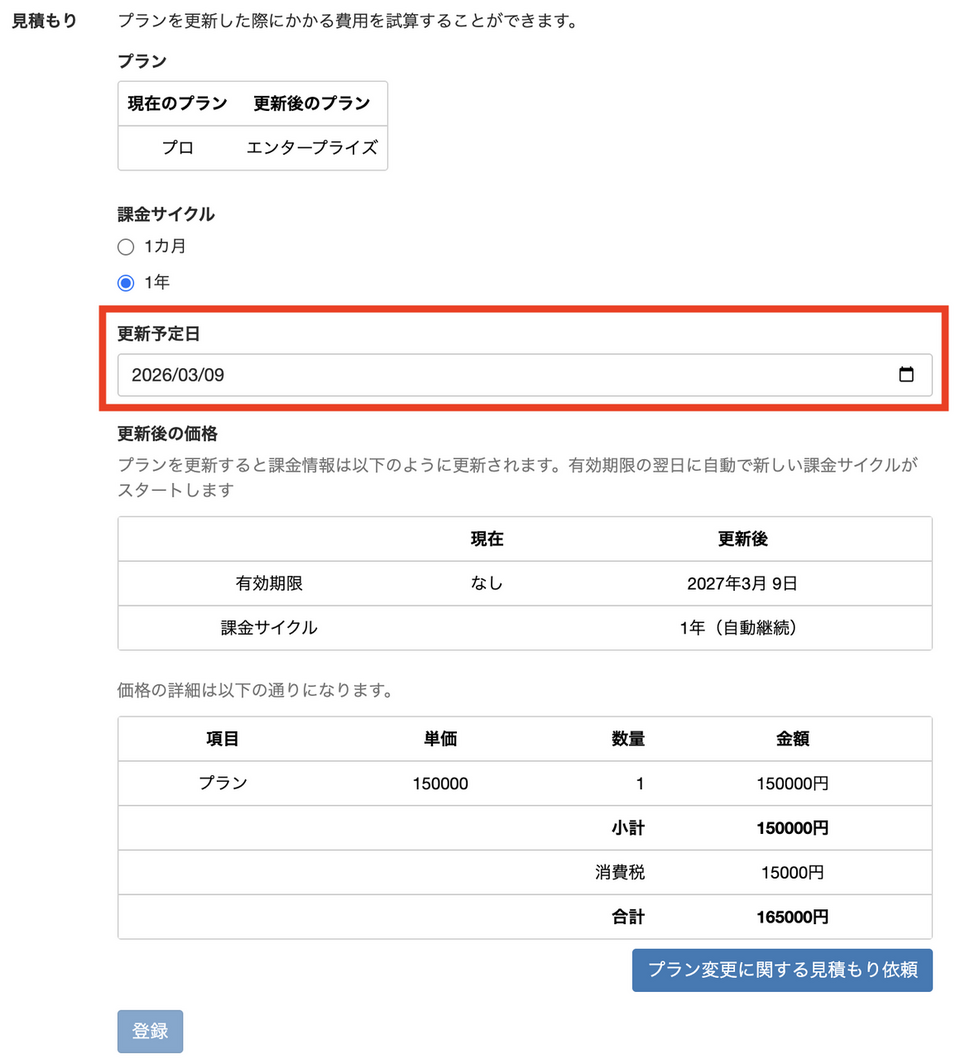Click the 更新予定日 field label

click(159, 334)
